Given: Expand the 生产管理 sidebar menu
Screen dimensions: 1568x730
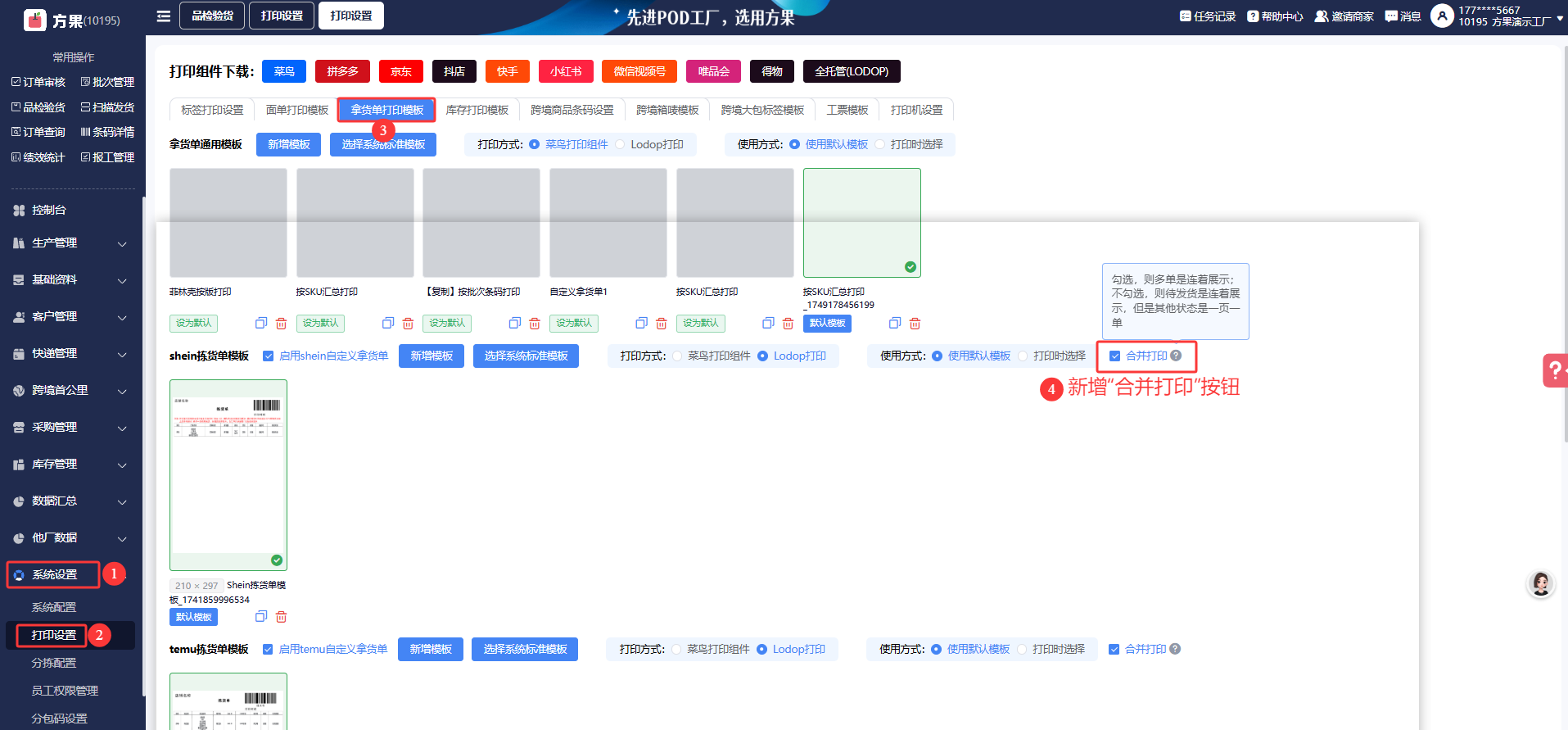Looking at the screenshot, I should click(72, 243).
